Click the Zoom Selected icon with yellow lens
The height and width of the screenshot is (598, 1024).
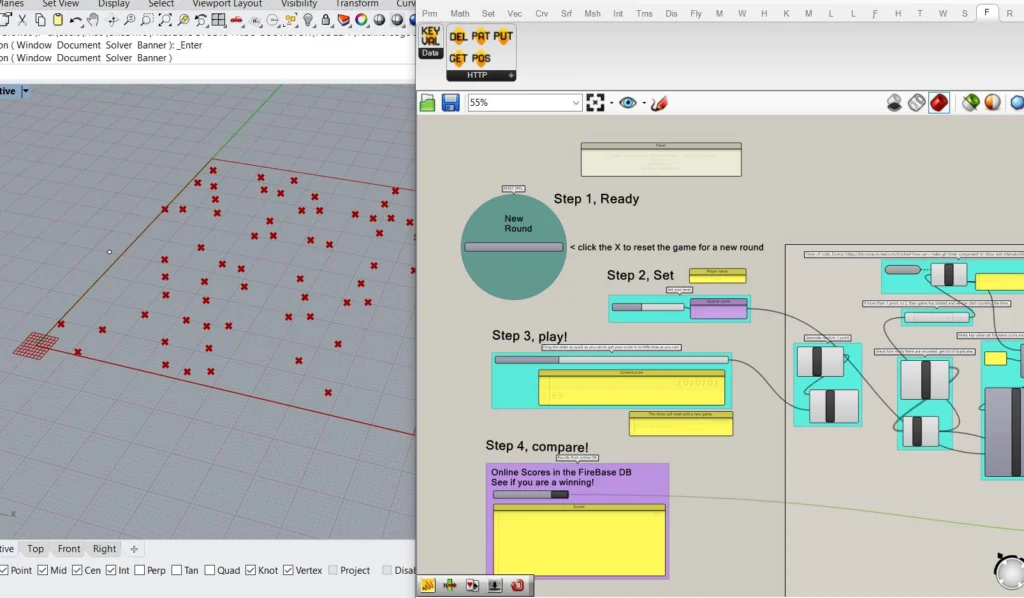coord(184,20)
